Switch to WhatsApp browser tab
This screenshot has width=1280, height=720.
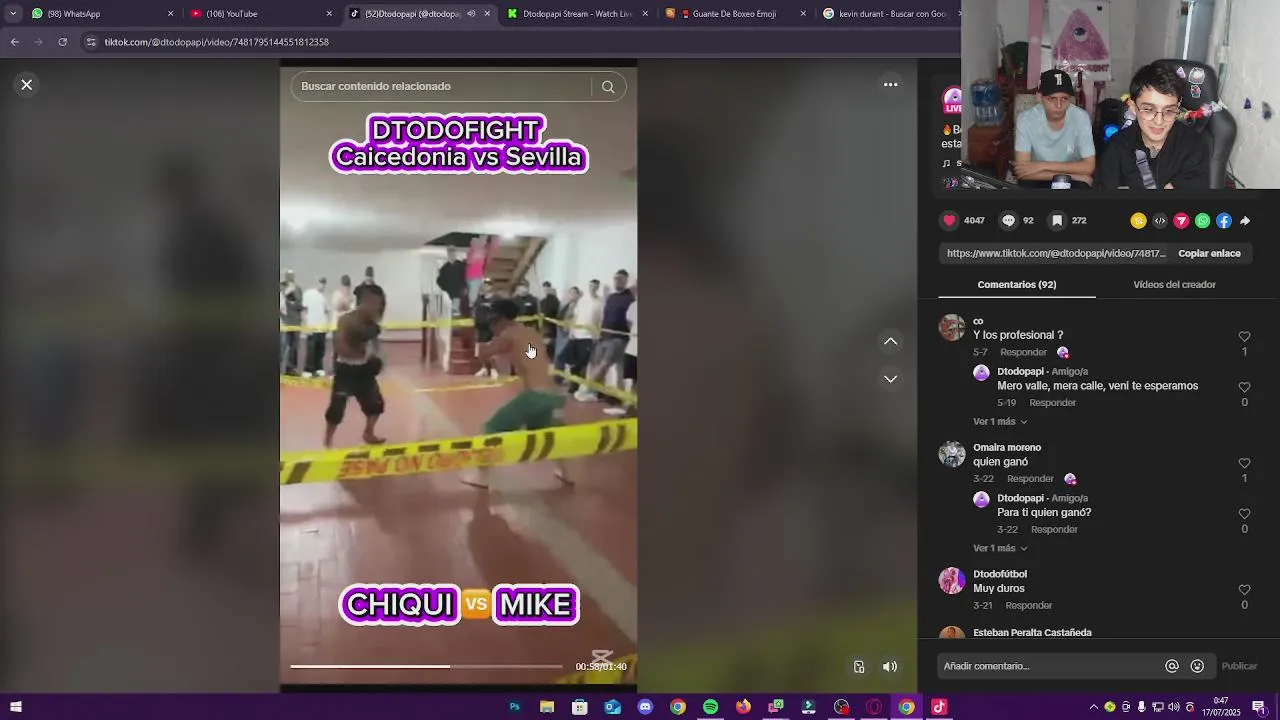click(x=100, y=14)
